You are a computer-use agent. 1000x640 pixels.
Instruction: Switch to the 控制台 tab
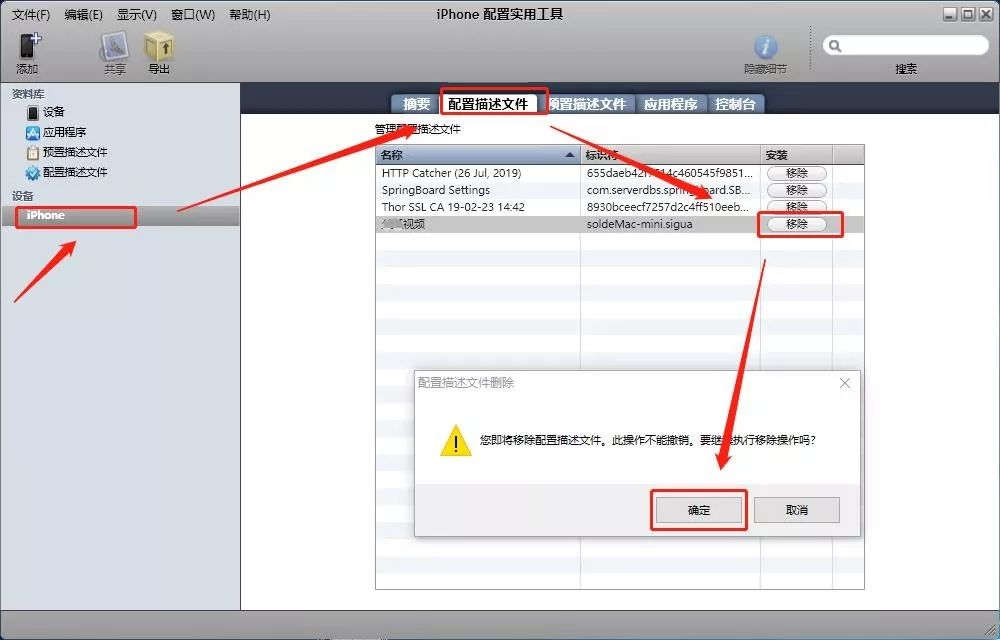(x=735, y=104)
